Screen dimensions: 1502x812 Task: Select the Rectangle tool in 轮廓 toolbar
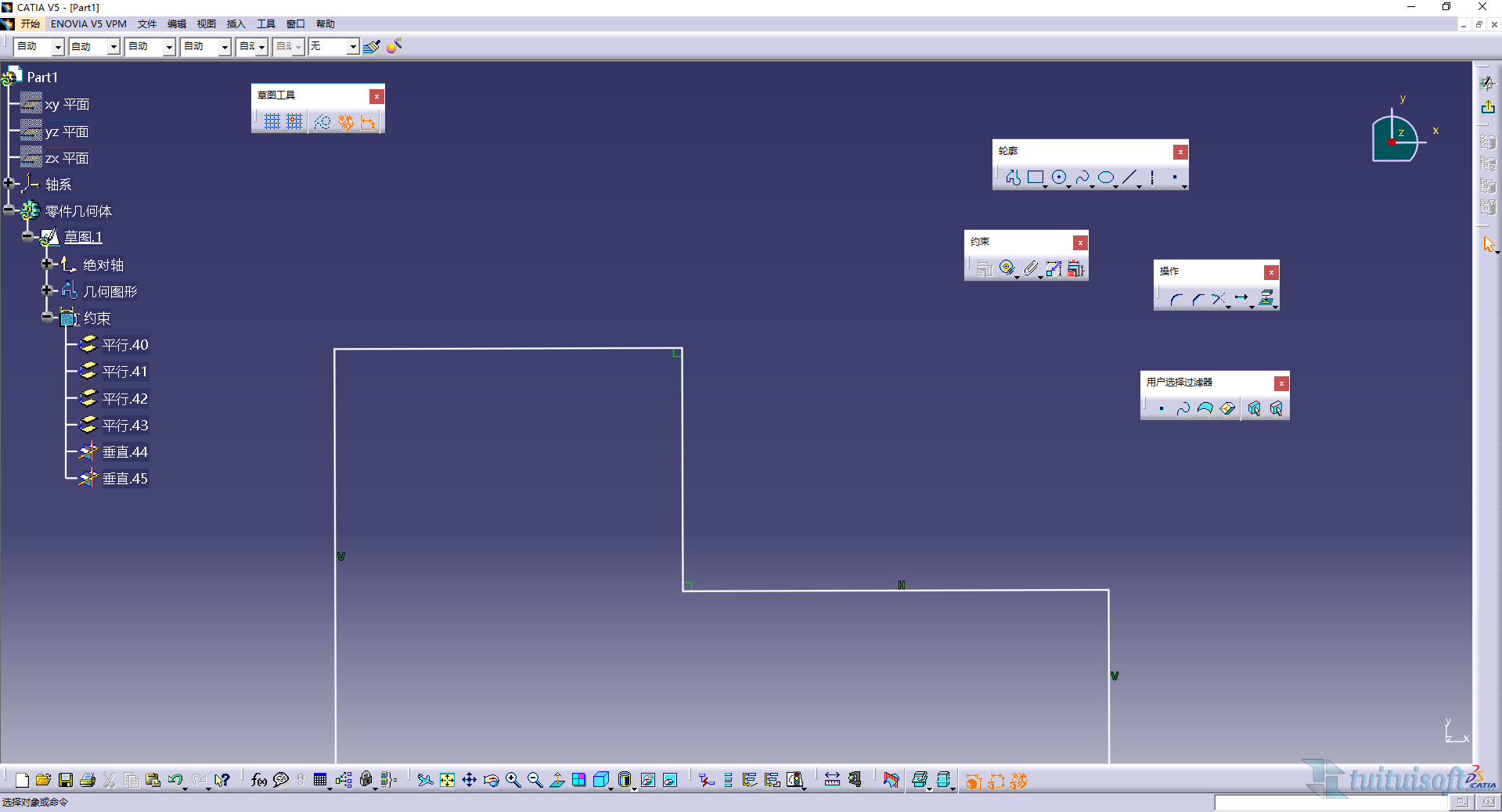click(1035, 178)
